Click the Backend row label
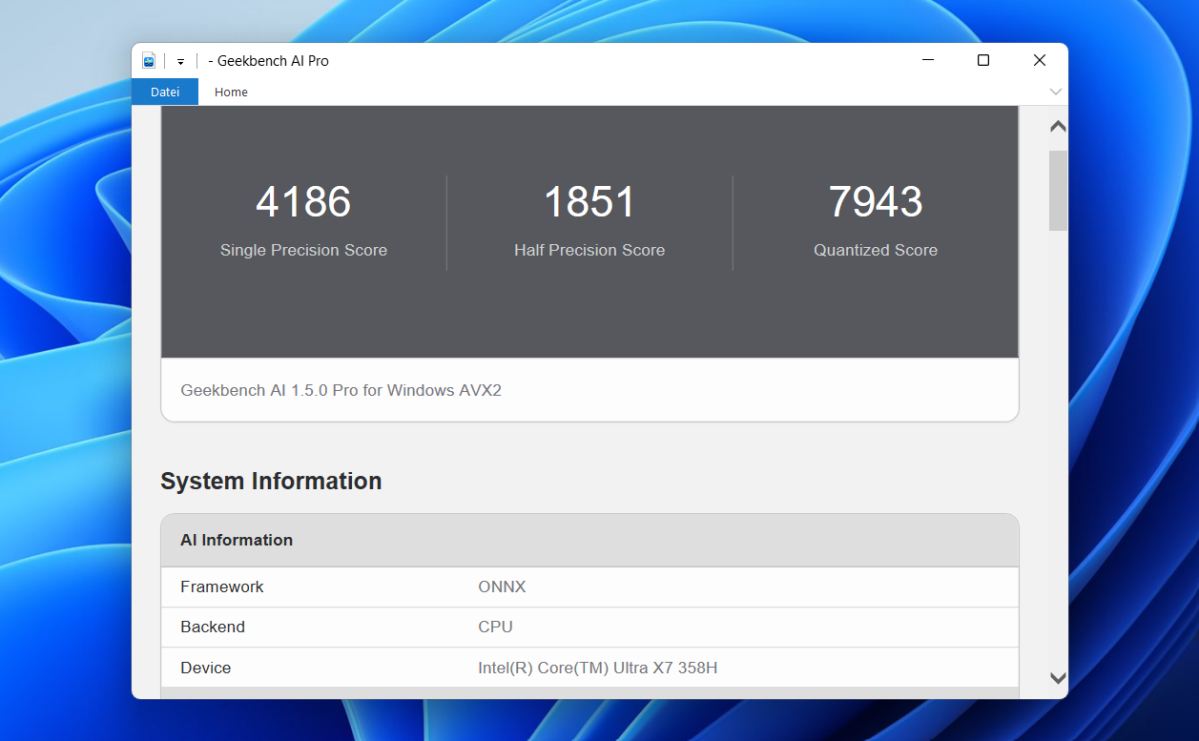 (x=213, y=627)
